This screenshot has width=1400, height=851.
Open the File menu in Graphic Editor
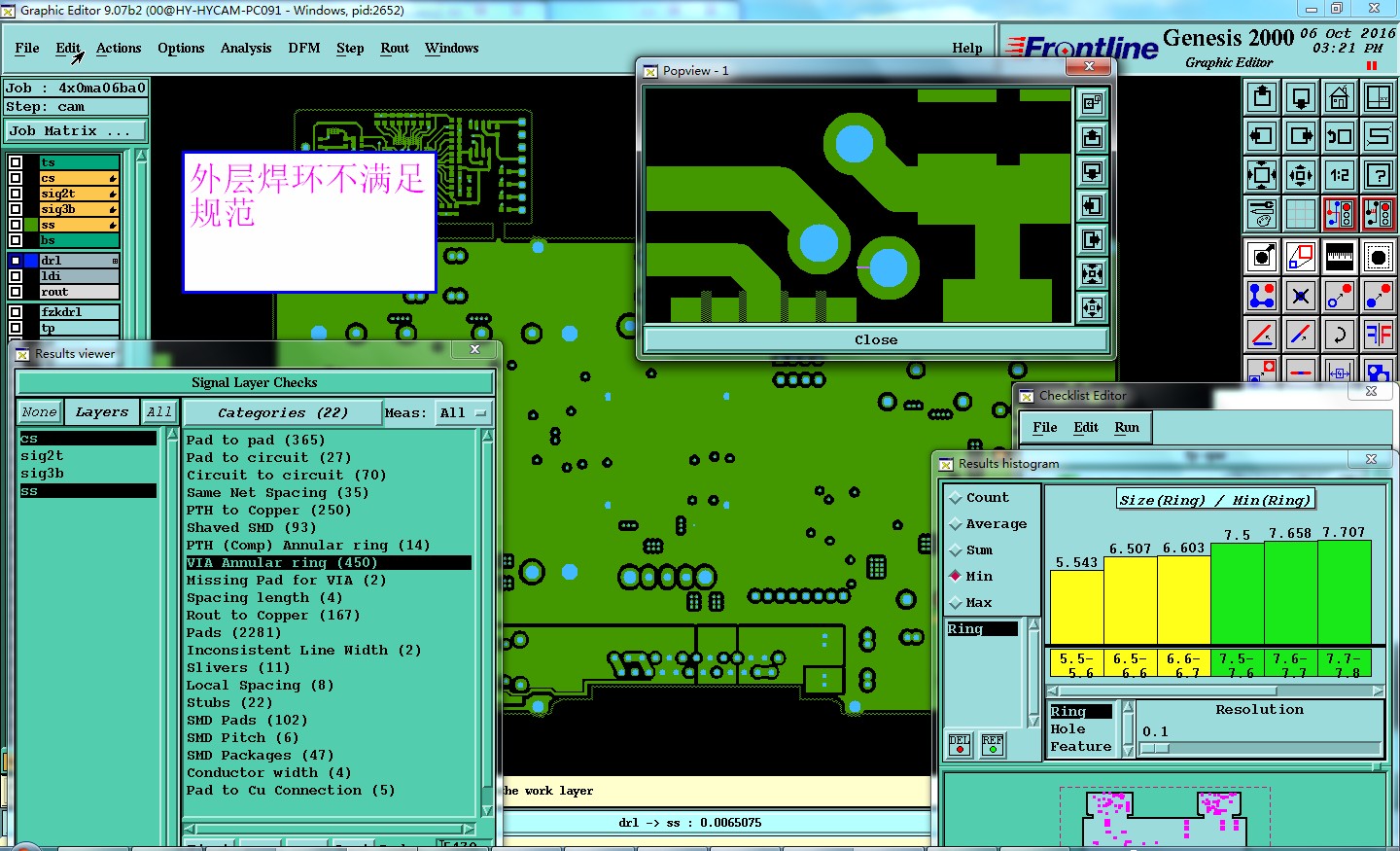[x=27, y=48]
